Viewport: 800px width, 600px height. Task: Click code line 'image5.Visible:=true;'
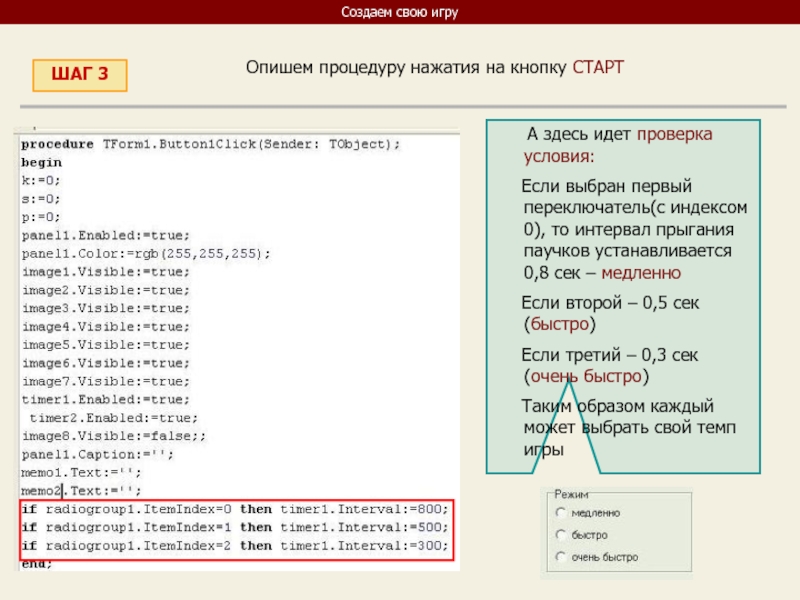[106, 345]
